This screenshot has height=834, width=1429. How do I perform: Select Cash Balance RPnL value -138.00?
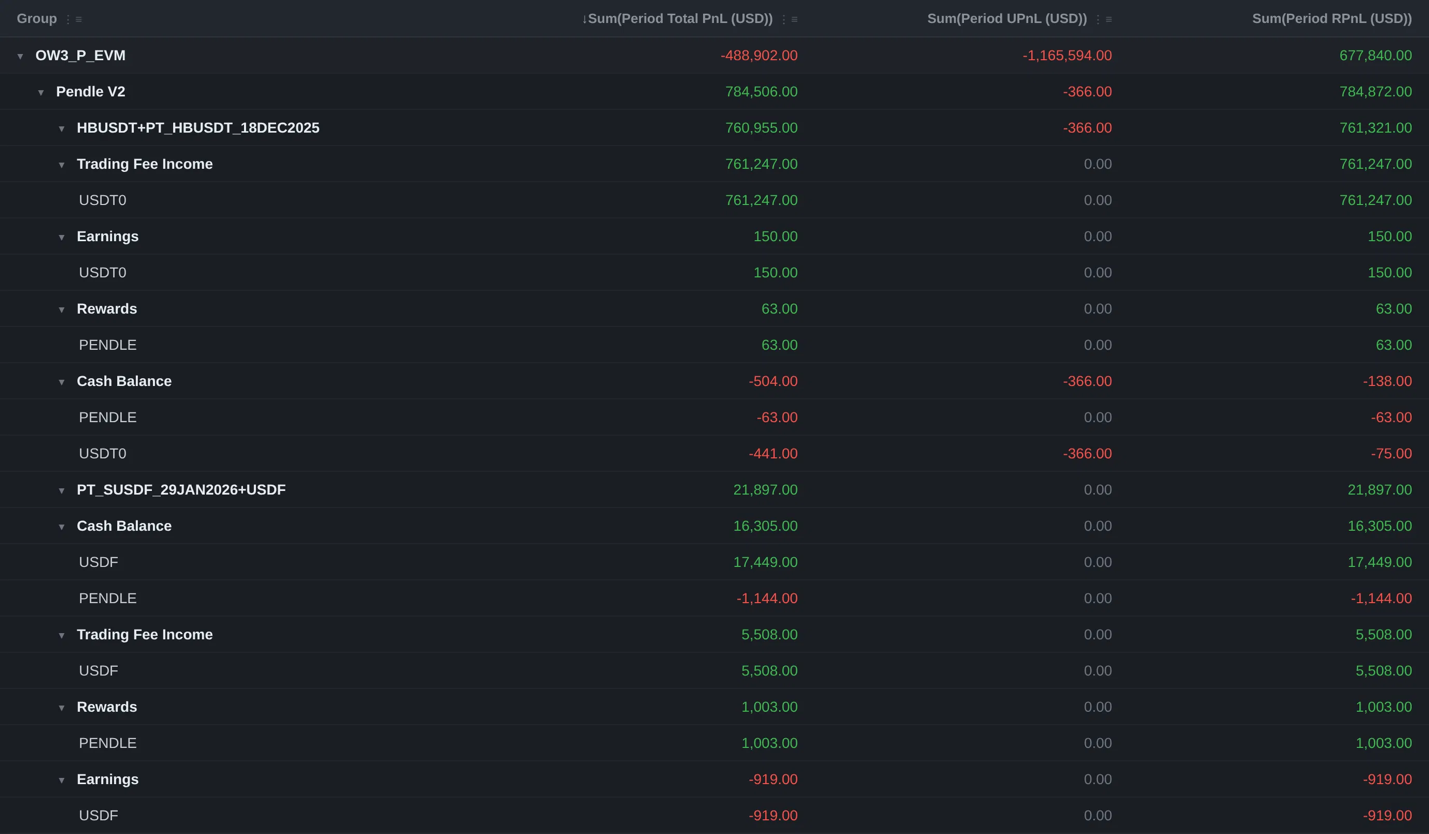[1387, 381]
